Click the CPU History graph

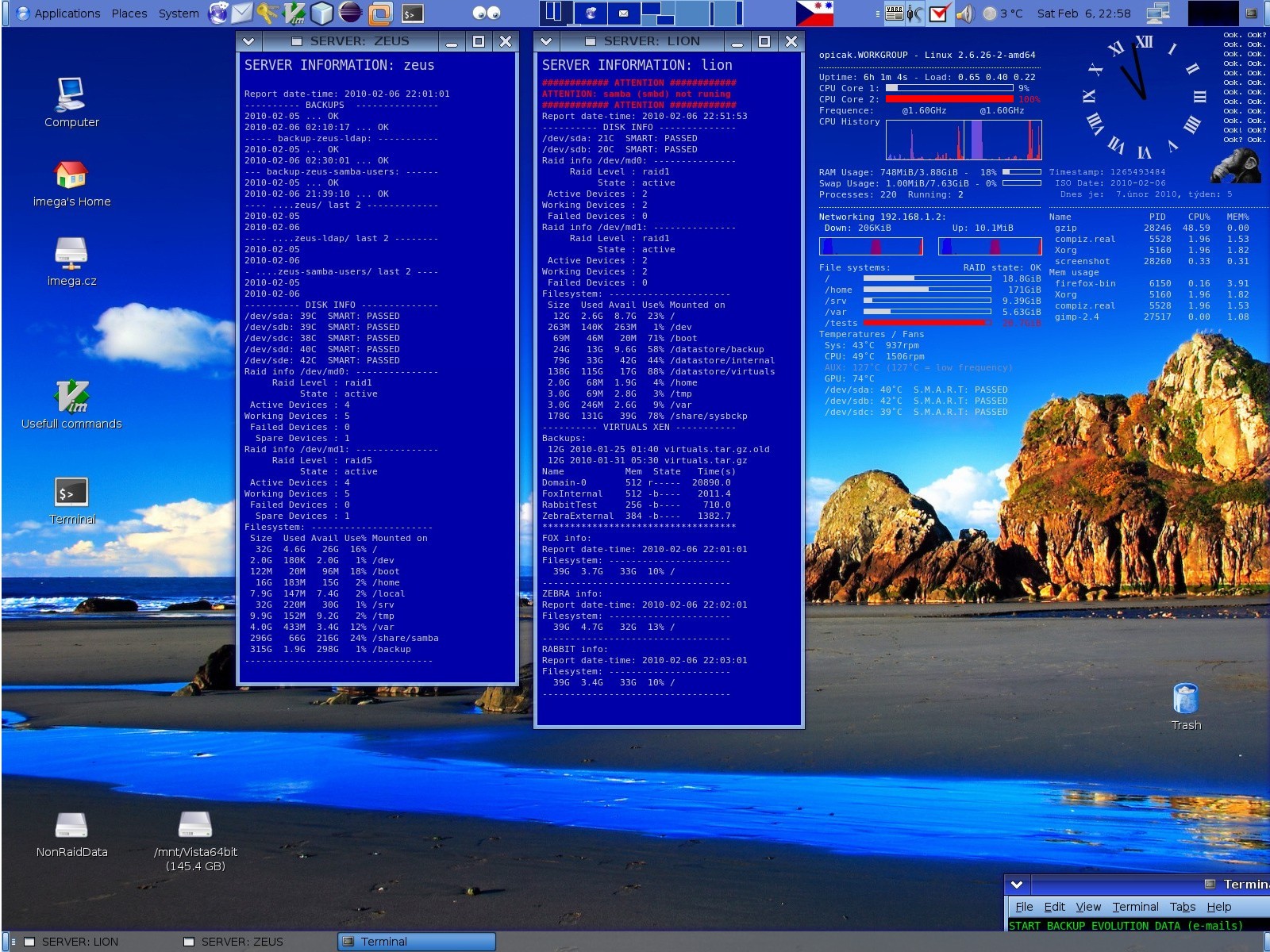tap(964, 140)
